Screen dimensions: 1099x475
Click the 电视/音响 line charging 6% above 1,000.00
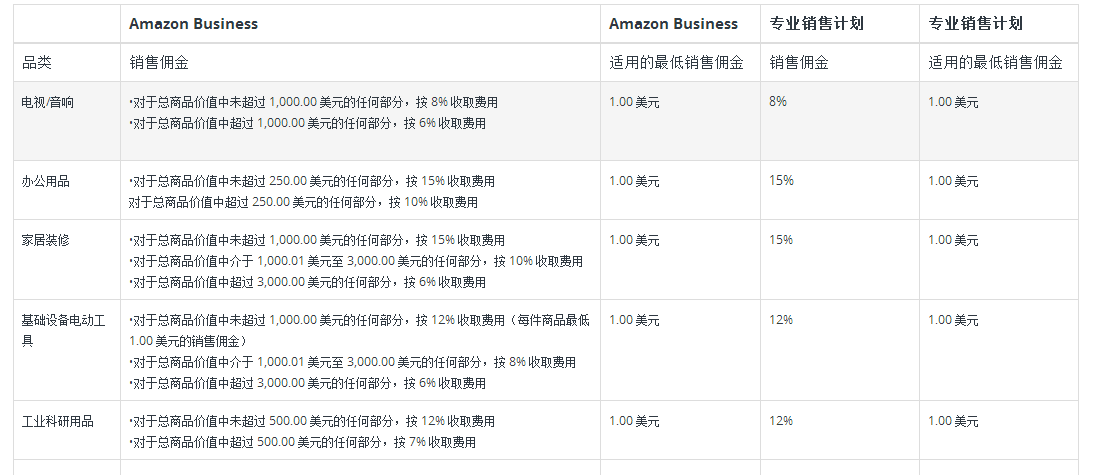pos(308,123)
